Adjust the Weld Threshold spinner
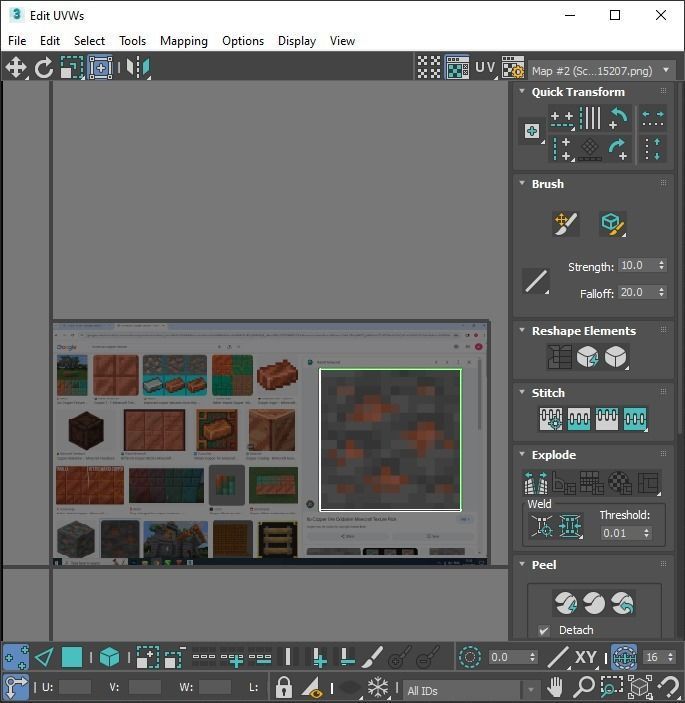The height and width of the screenshot is (703, 685). point(646,533)
